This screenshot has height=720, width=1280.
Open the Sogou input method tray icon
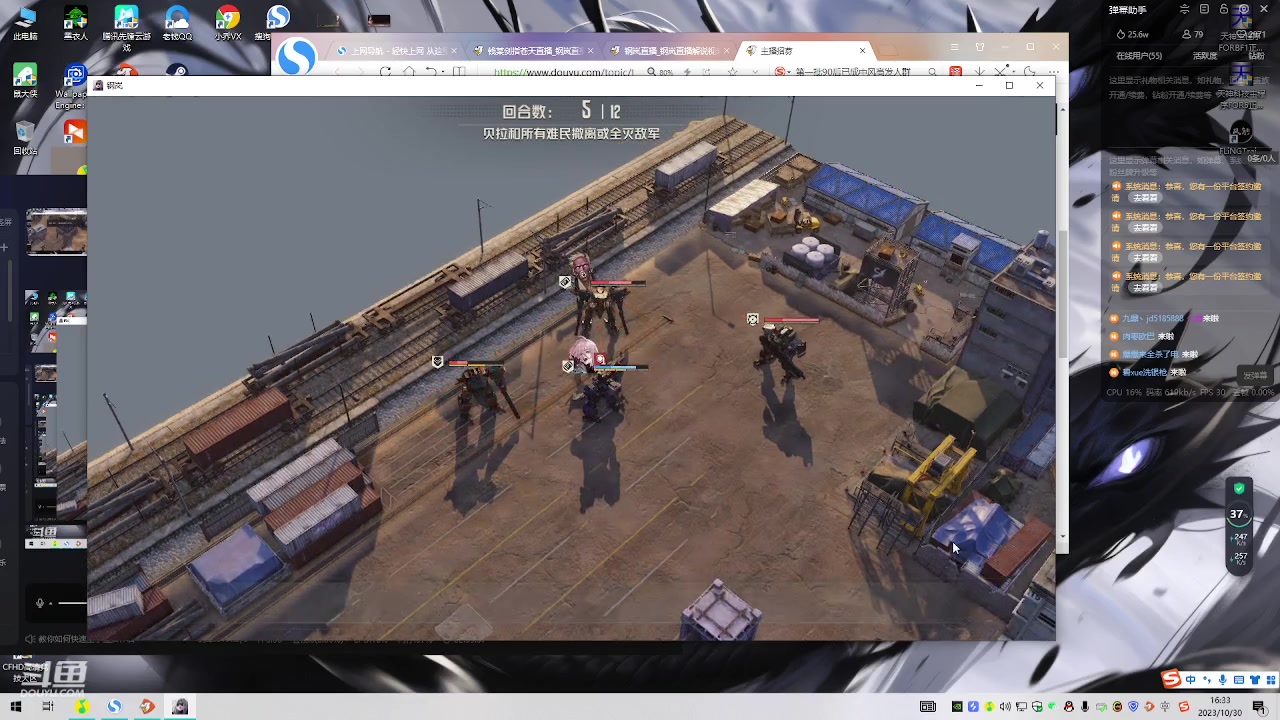coord(1184,707)
